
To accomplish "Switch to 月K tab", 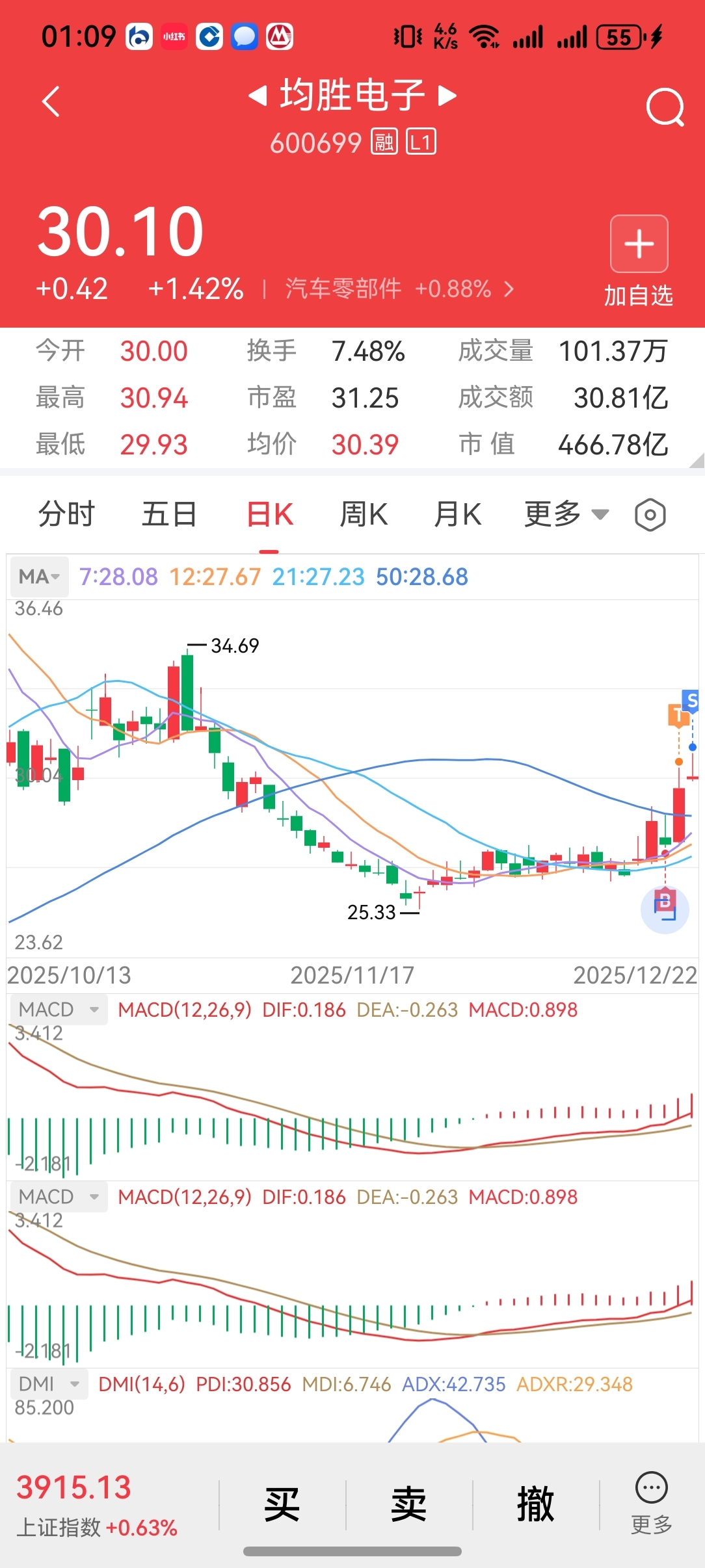I will (457, 515).
